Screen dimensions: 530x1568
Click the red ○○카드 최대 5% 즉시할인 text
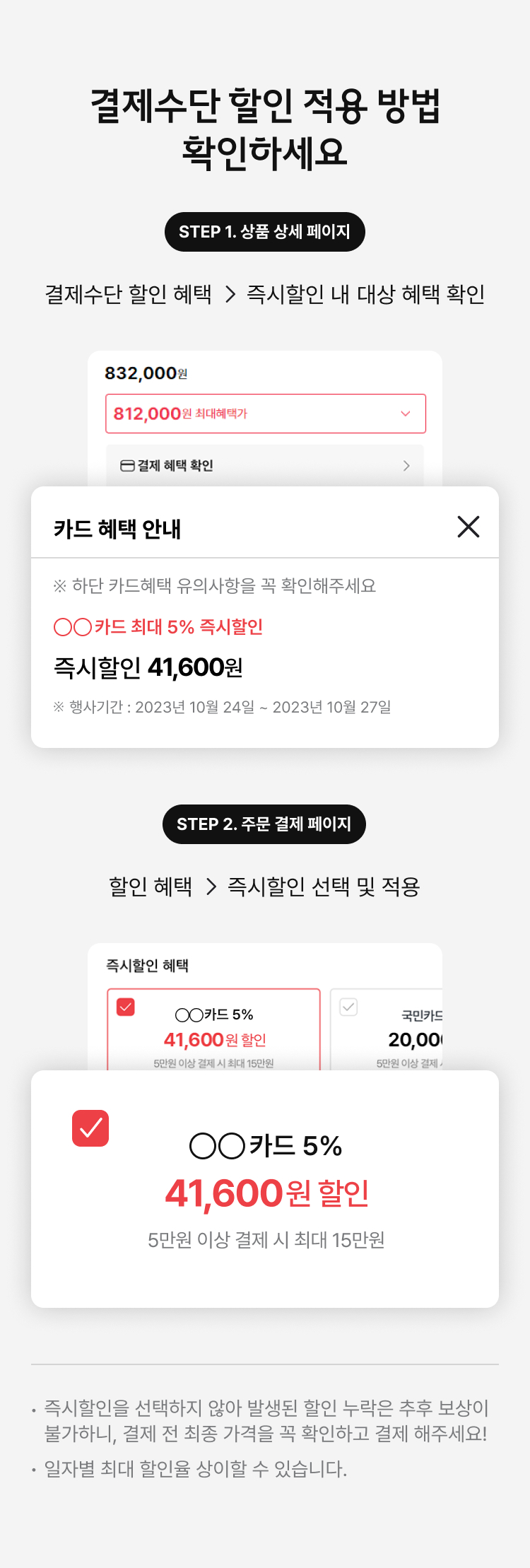coord(158,627)
